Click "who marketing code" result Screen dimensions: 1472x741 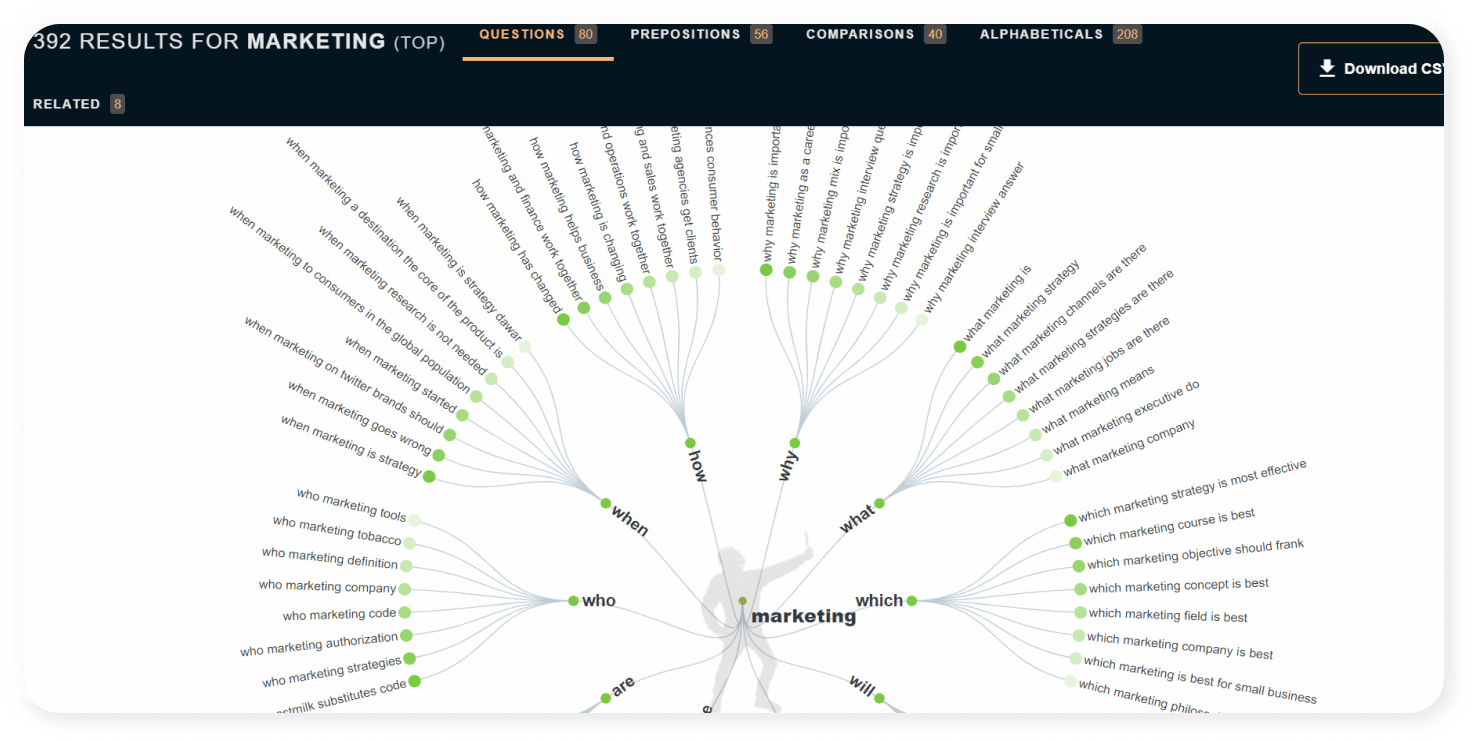[340, 614]
